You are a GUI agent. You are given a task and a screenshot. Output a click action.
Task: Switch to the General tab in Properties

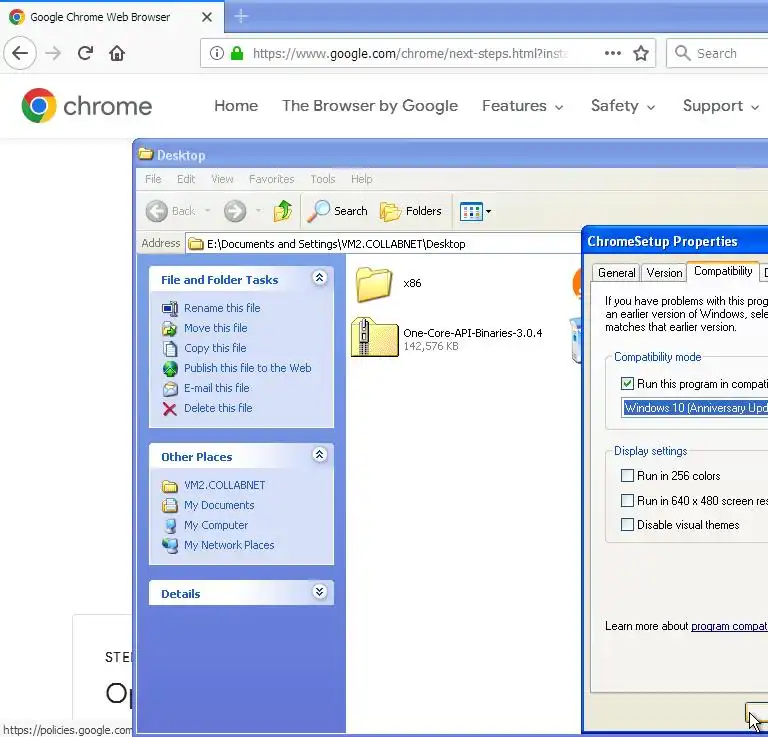coord(617,273)
